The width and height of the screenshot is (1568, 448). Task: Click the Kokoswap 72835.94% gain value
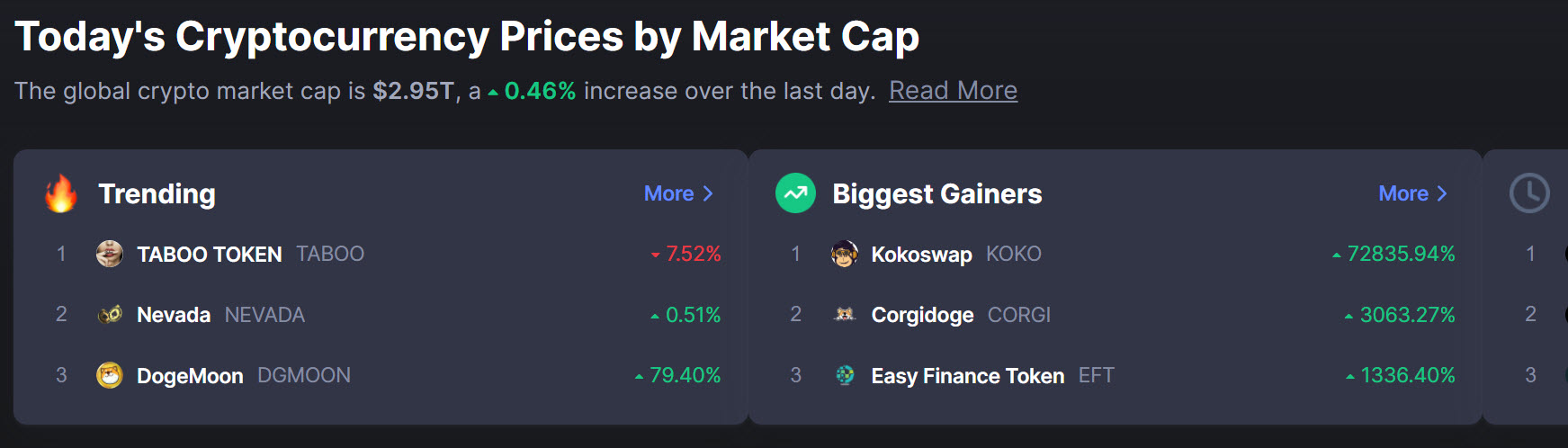point(1400,255)
